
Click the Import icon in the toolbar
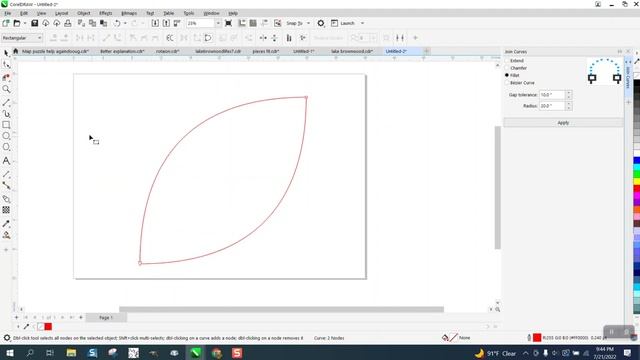(155, 23)
